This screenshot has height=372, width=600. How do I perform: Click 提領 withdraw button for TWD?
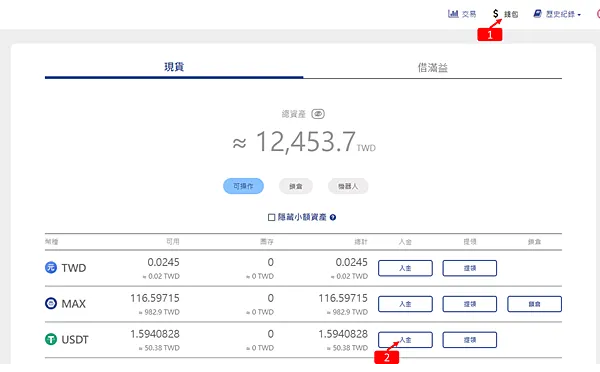(470, 268)
